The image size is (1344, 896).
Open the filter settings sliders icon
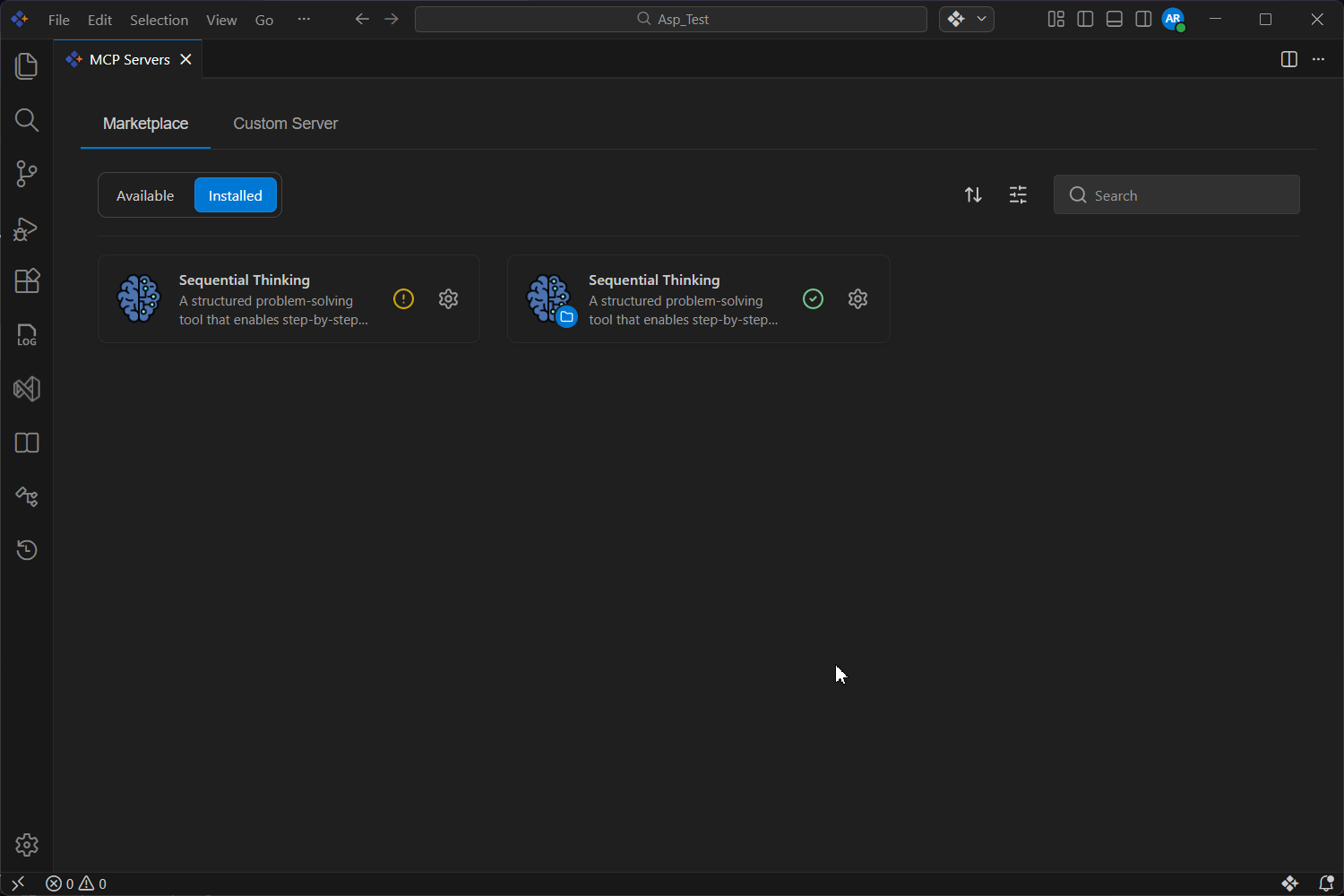pos(1018,195)
